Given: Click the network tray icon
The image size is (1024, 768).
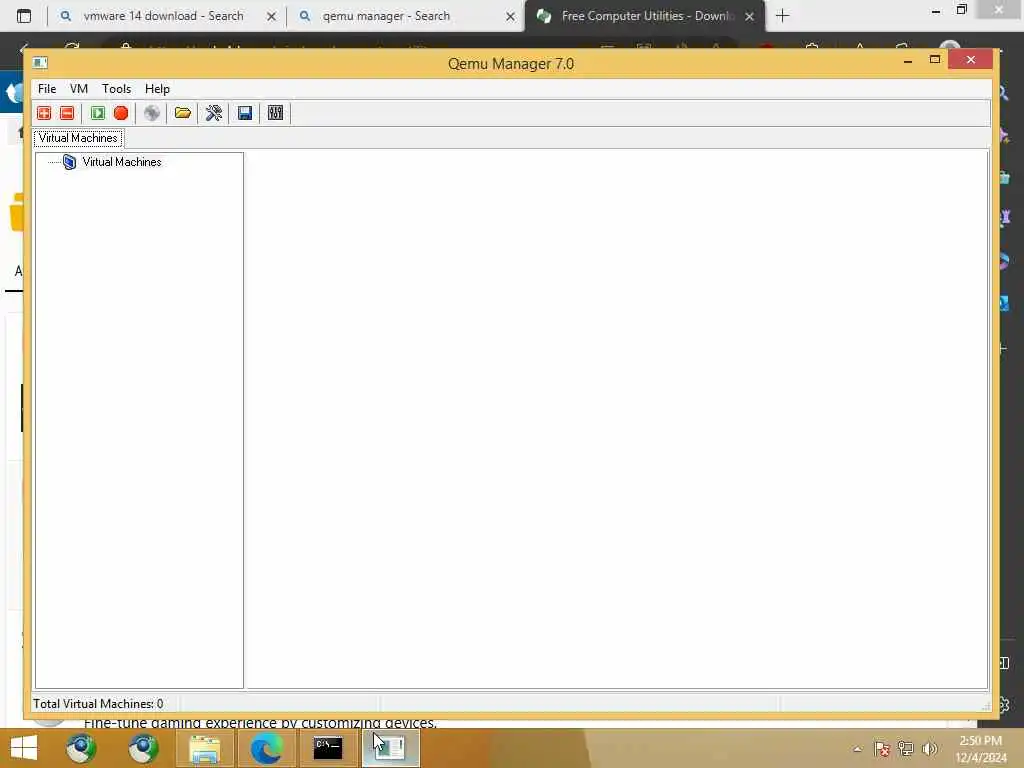Looking at the screenshot, I should pos(906,748).
